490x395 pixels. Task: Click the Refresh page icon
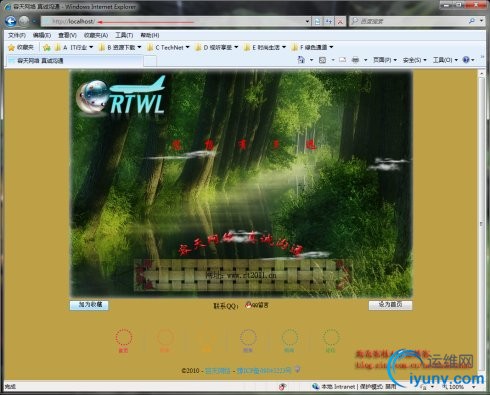click(x=329, y=22)
